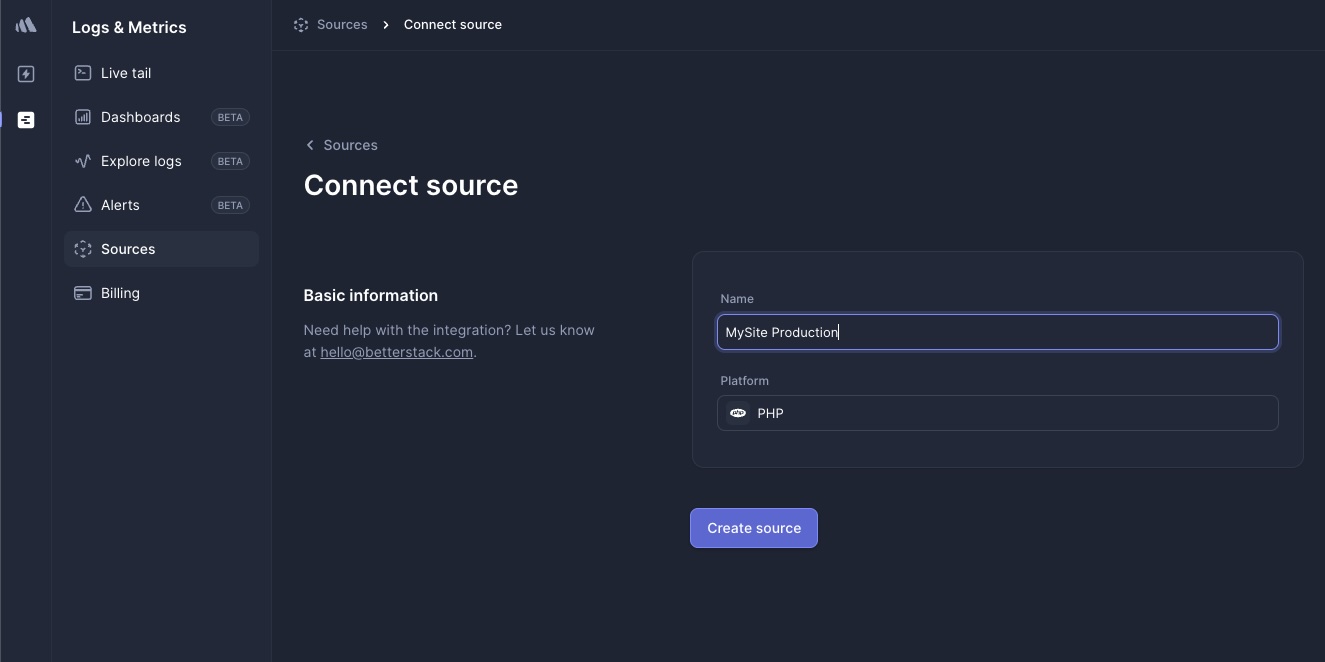Click the Dashboards chart icon
1325x662 pixels.
pyautogui.click(x=83, y=117)
